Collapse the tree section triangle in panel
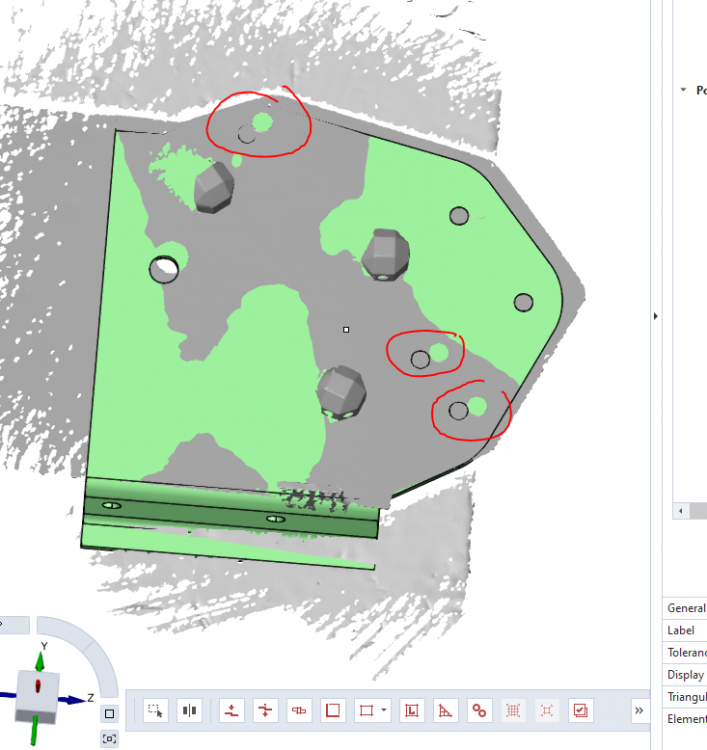Image resolution: width=707 pixels, height=750 pixels. click(x=684, y=90)
